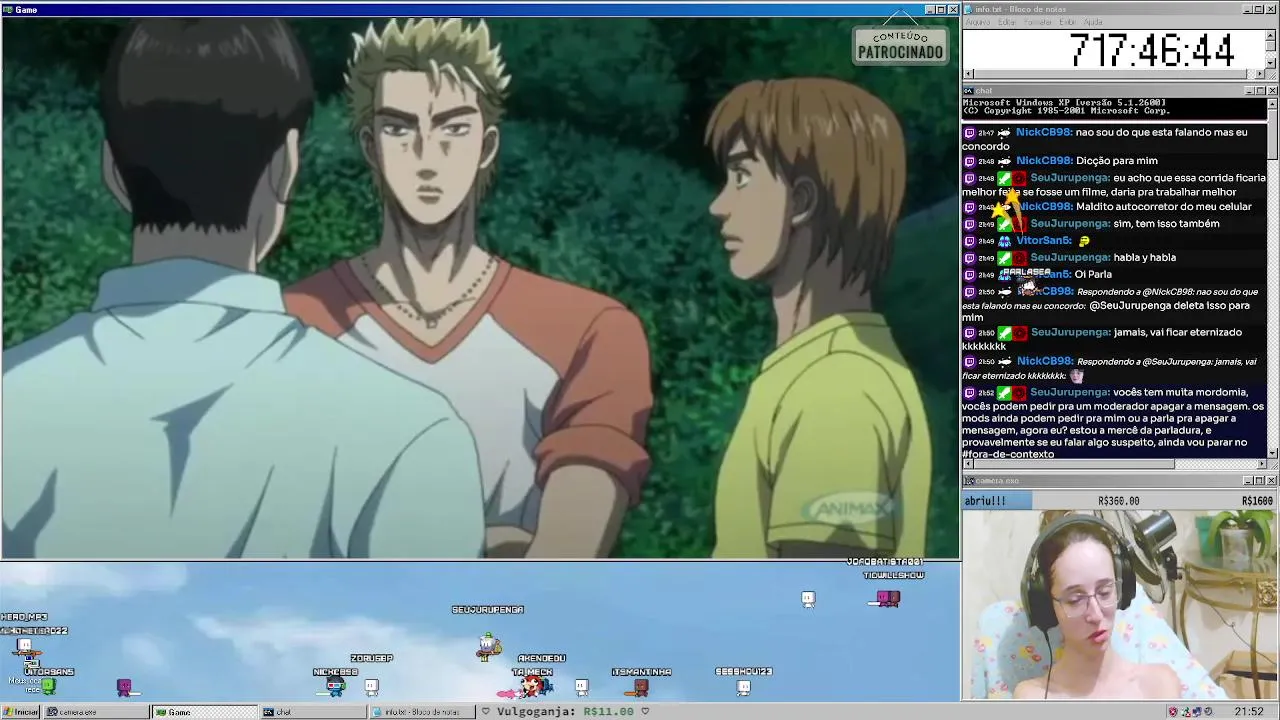The height and width of the screenshot is (720, 1280).
Task: Click Twitch badge beside VitorSan5 message
Action: point(969,241)
